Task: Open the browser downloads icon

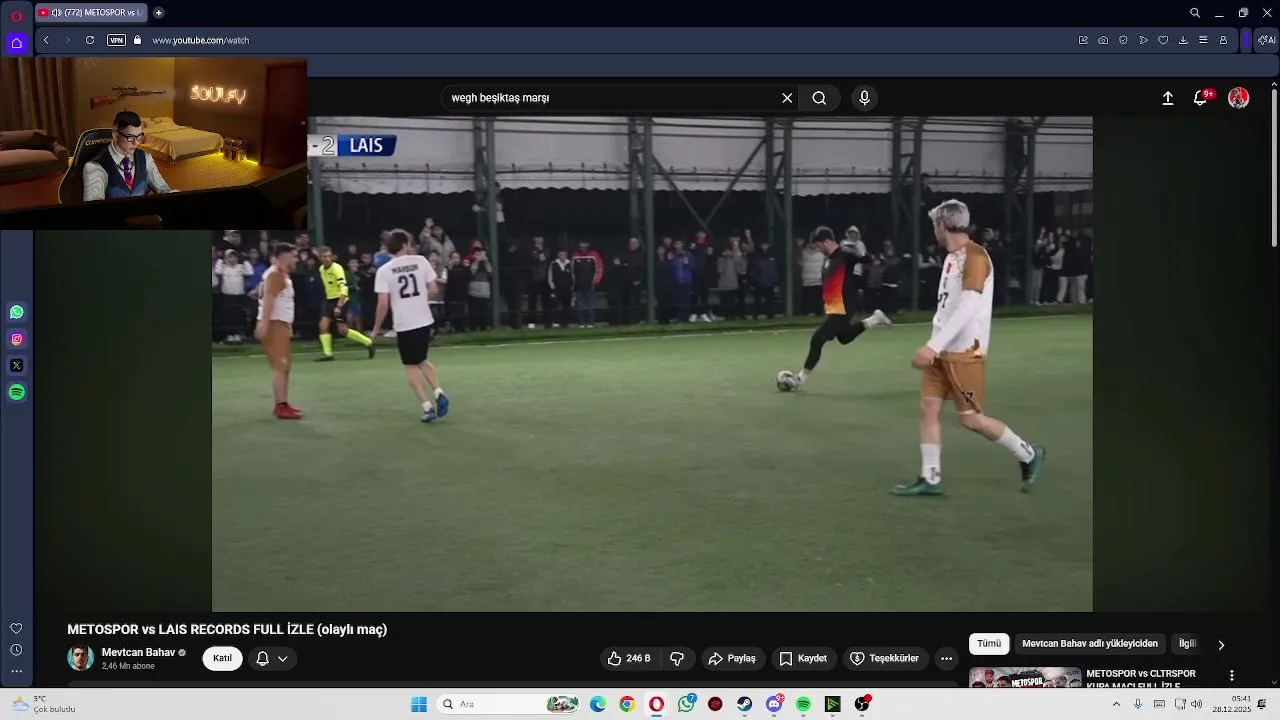Action: (1183, 40)
